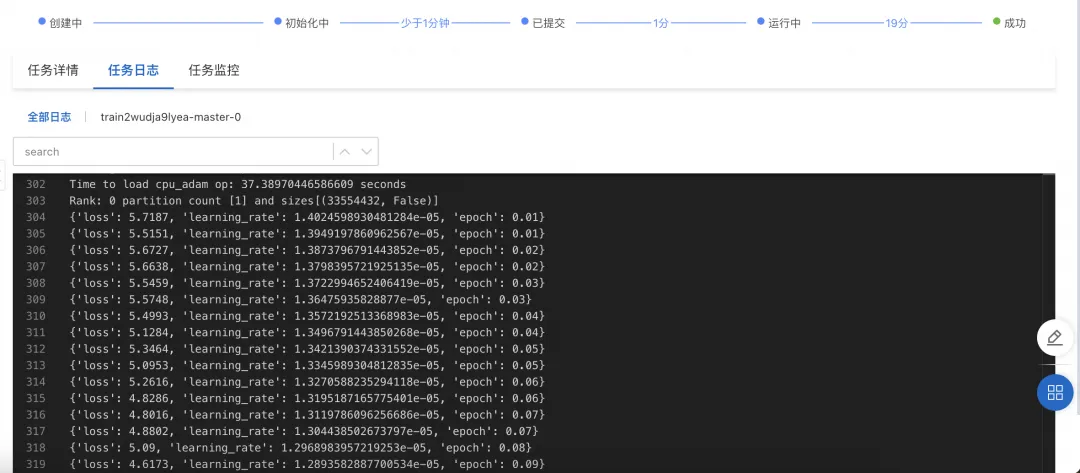
Task: Click log line with loss 5.5459
Action: pyautogui.click(x=307, y=283)
